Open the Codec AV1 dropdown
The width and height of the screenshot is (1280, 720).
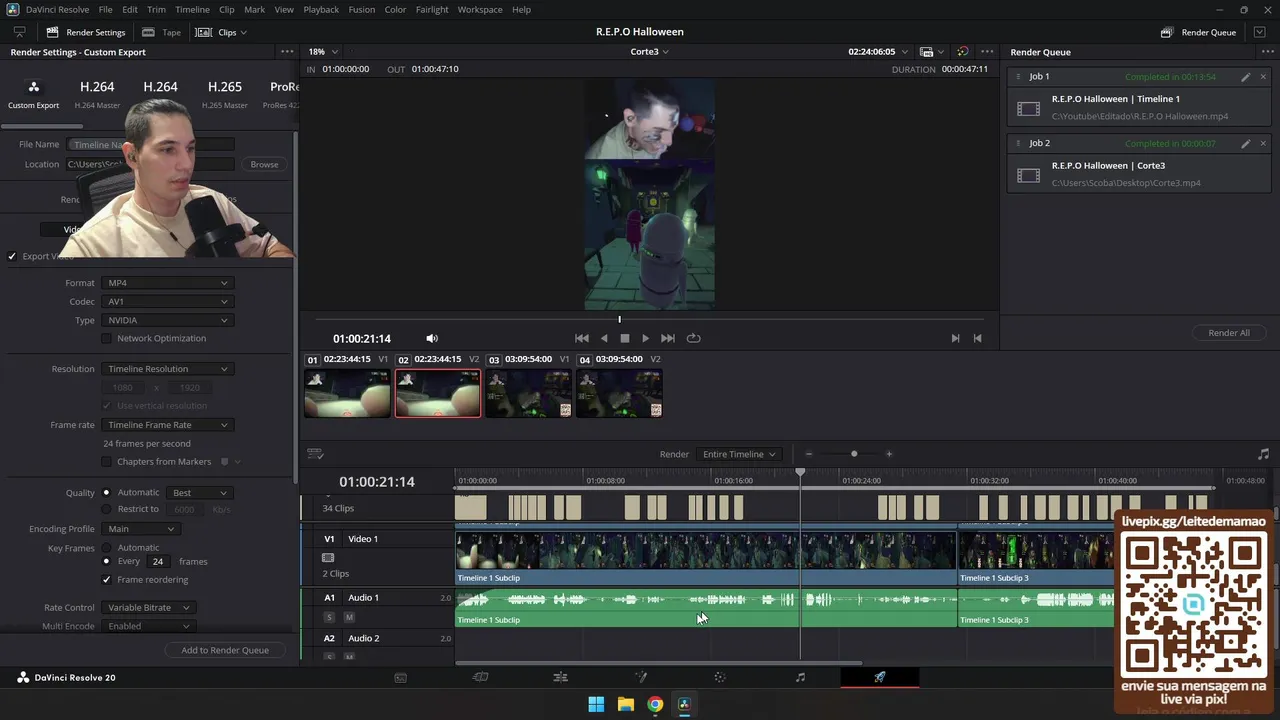click(167, 302)
